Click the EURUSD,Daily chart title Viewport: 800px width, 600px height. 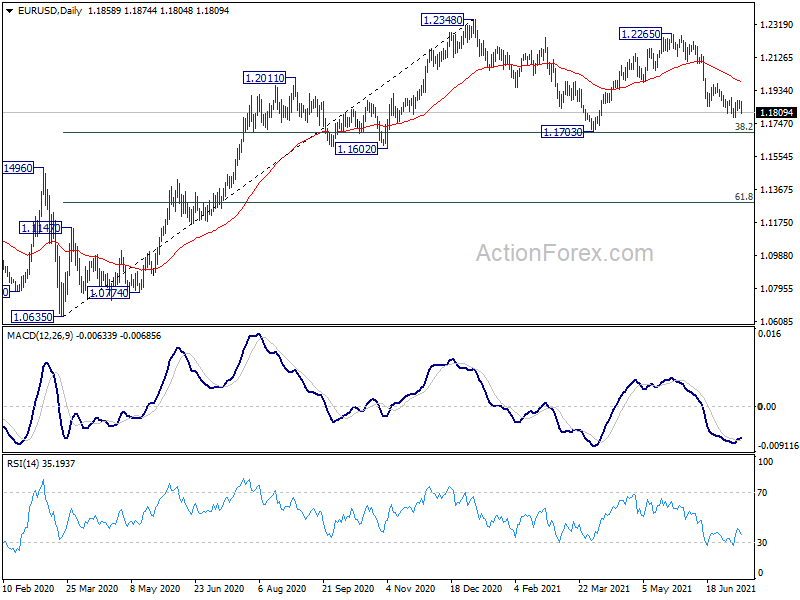point(49,11)
